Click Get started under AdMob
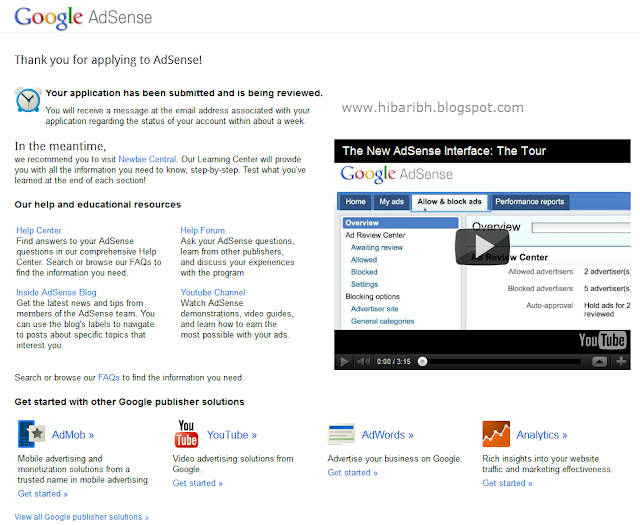 click(x=42, y=494)
